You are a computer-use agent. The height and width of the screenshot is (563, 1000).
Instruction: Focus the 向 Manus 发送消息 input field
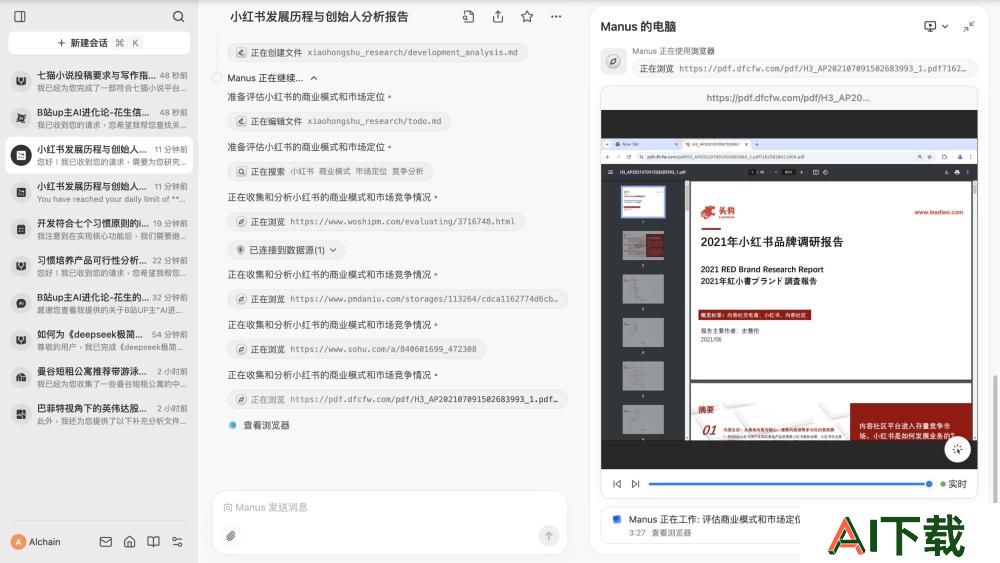coord(390,508)
